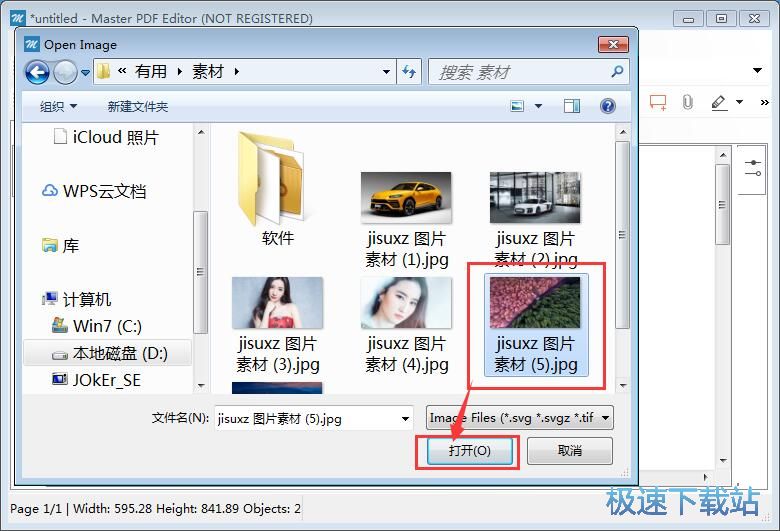Refresh the folder view with the refresh icon

click(x=409, y=72)
